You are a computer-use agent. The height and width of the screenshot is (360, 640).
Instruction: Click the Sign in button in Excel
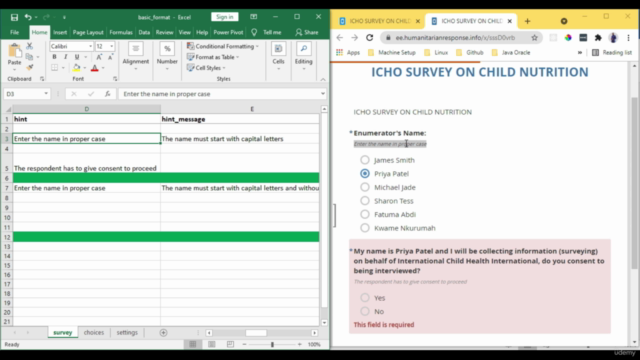(x=225, y=17)
